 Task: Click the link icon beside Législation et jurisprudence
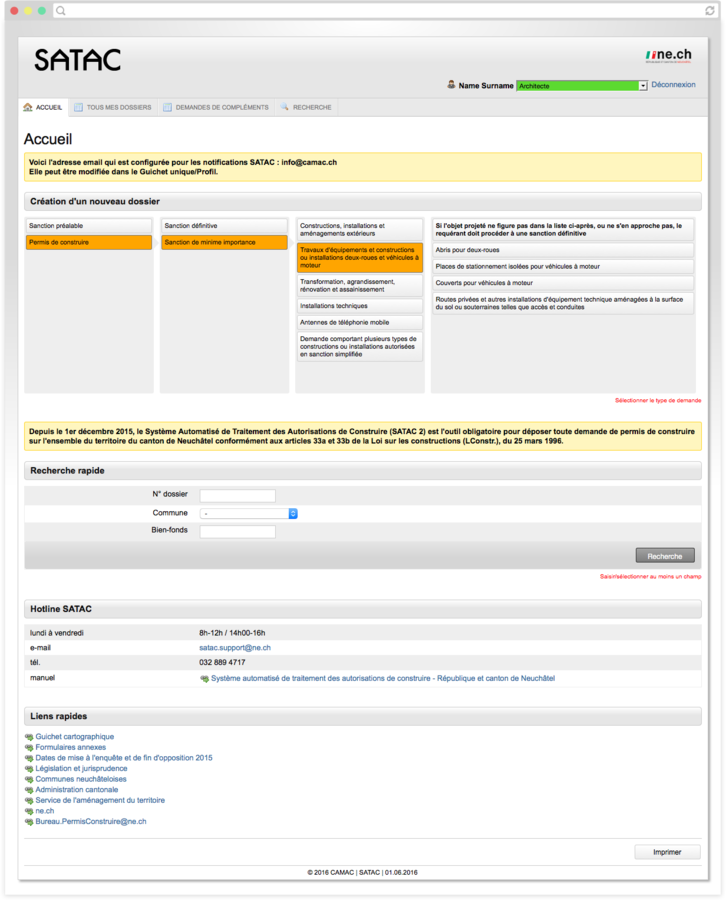tap(29, 769)
